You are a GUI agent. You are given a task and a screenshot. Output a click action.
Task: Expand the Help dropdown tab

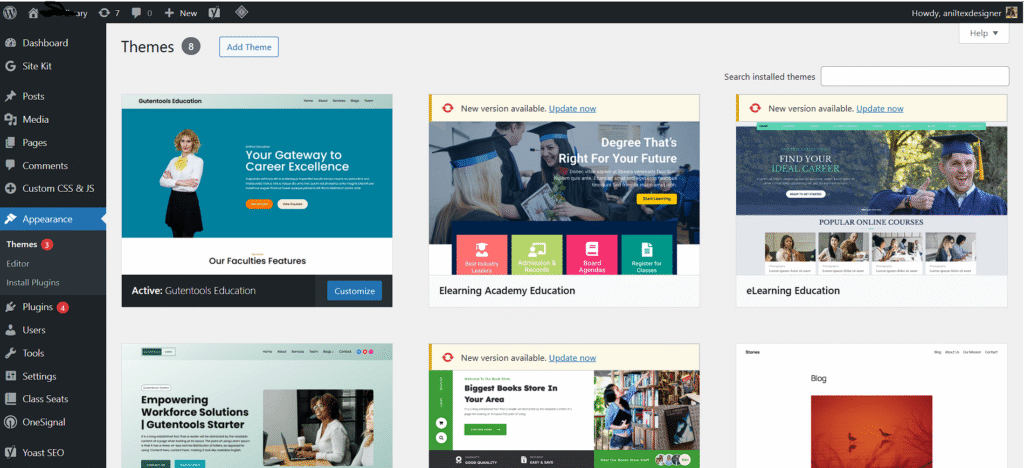pos(983,33)
